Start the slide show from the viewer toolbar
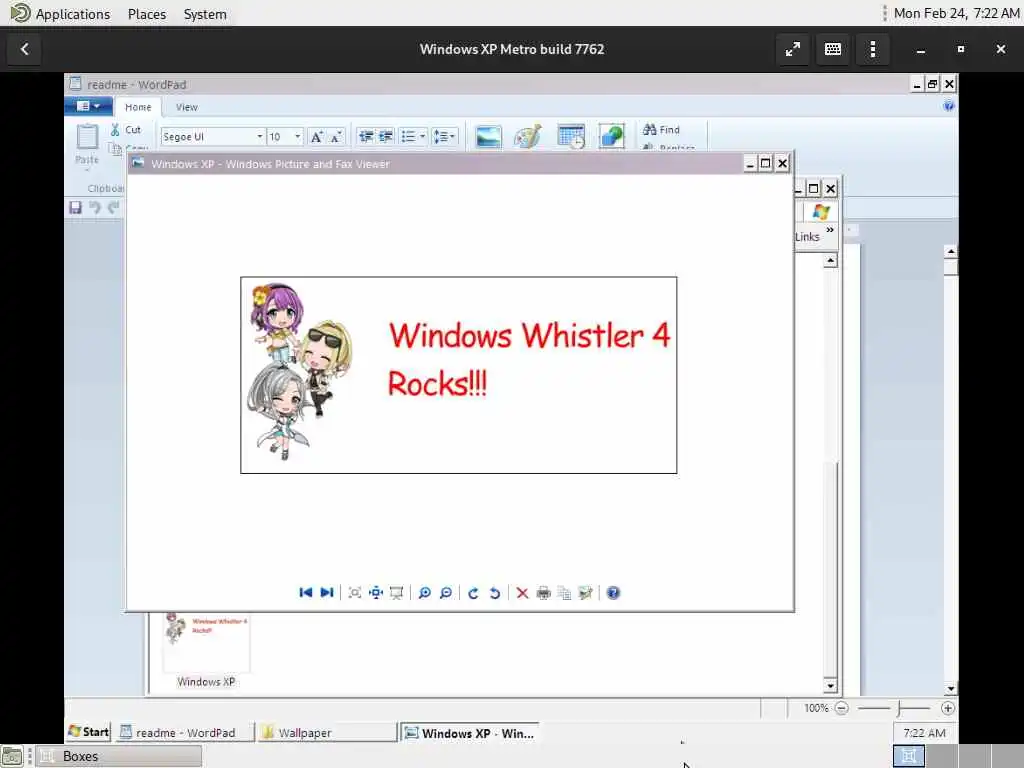Image resolution: width=1024 pixels, height=768 pixels. coord(396,592)
